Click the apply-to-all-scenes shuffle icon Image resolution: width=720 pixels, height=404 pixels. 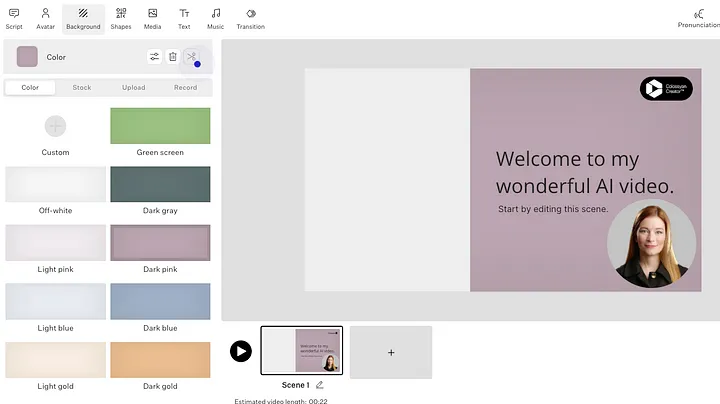191,57
